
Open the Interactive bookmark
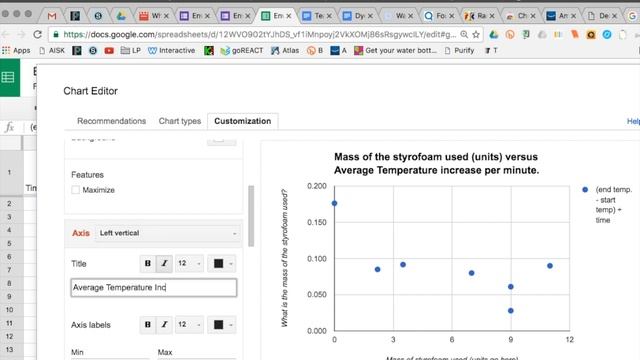tap(171, 51)
